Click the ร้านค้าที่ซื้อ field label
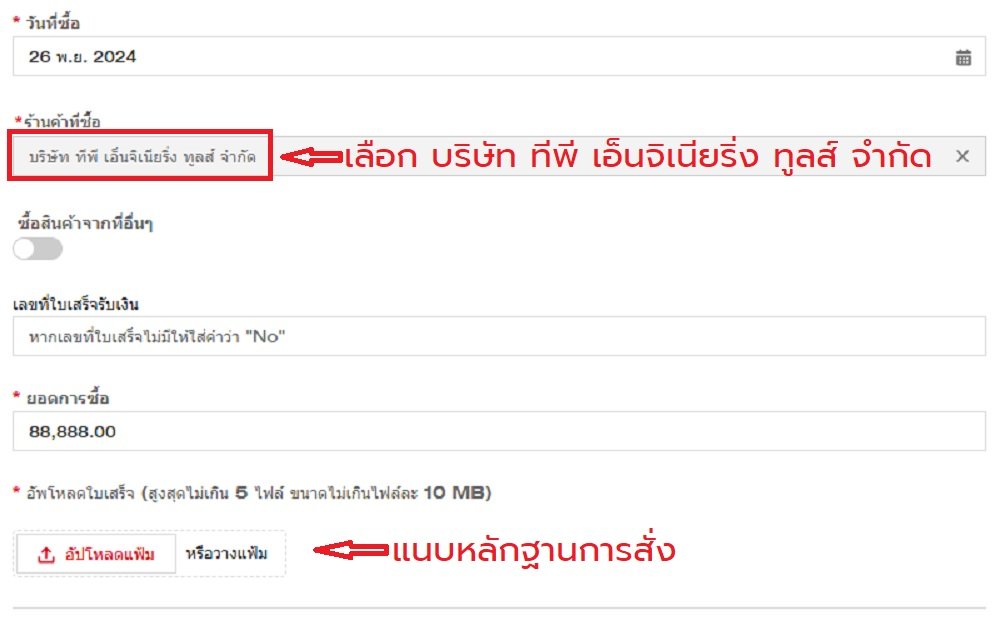Viewport: 1000px width, 626px height. click(x=62, y=121)
